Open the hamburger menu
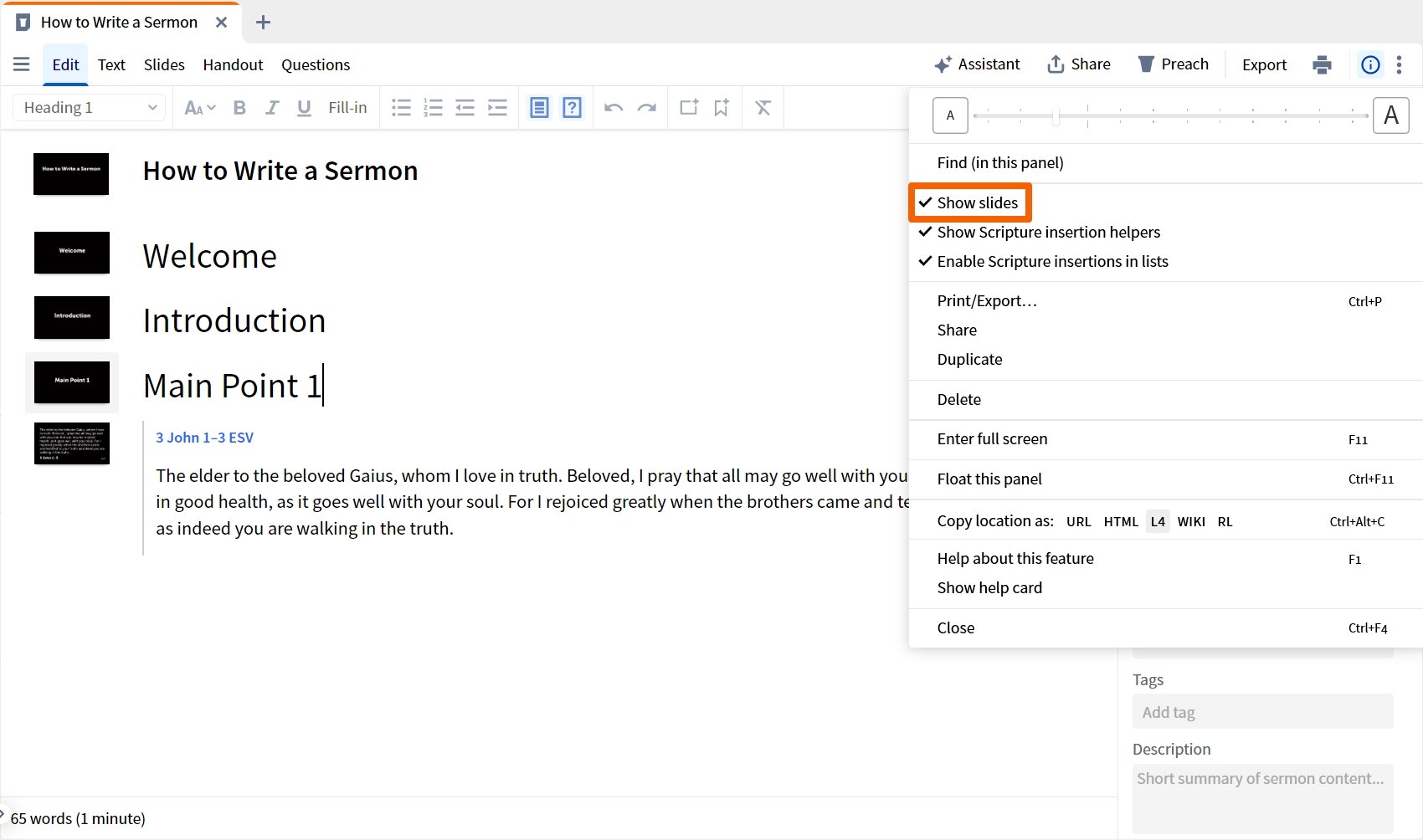1423x840 pixels. (21, 64)
